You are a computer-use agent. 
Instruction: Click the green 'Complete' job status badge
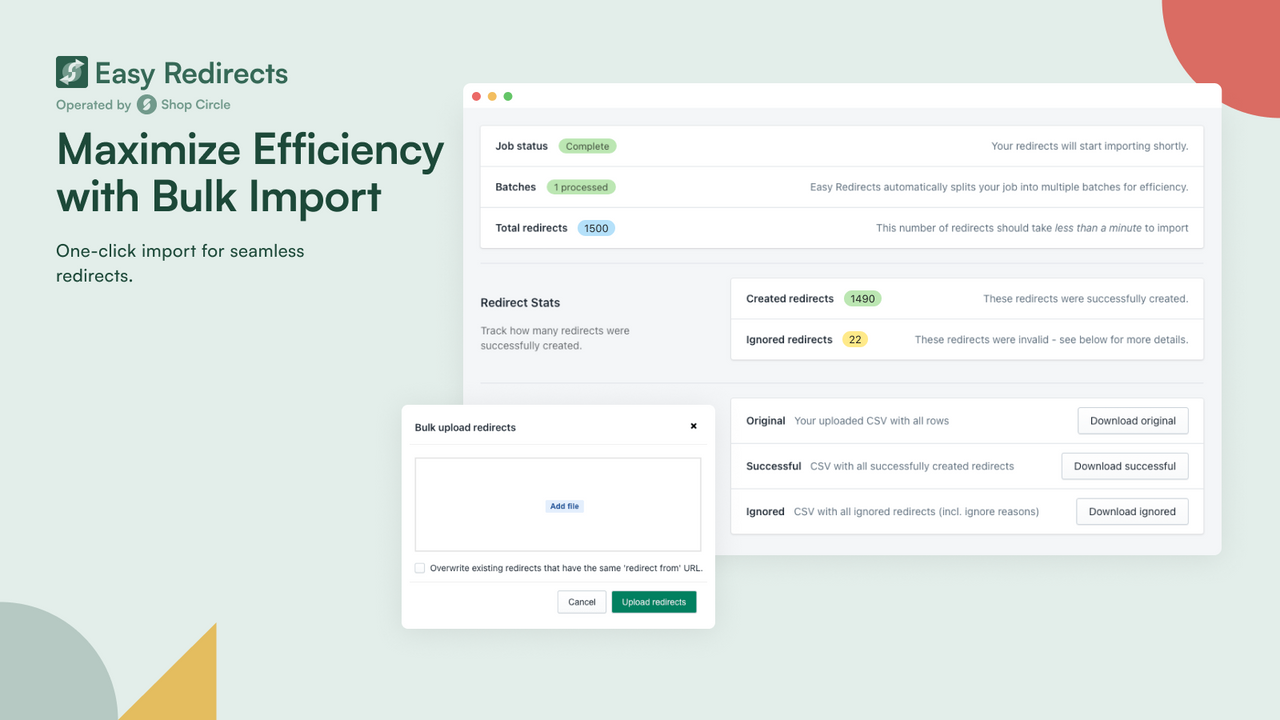(587, 145)
